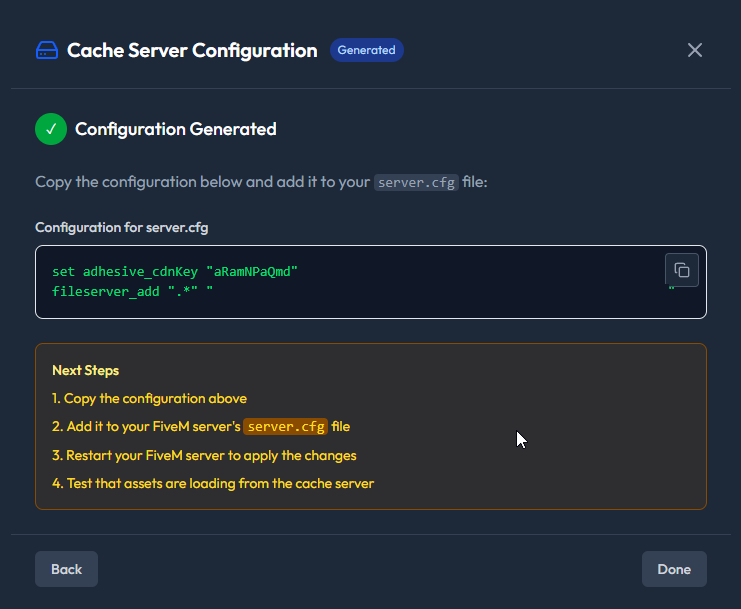Screen dimensions: 741x609
Task: Click the cache server icon in header
Action: pos(47,51)
